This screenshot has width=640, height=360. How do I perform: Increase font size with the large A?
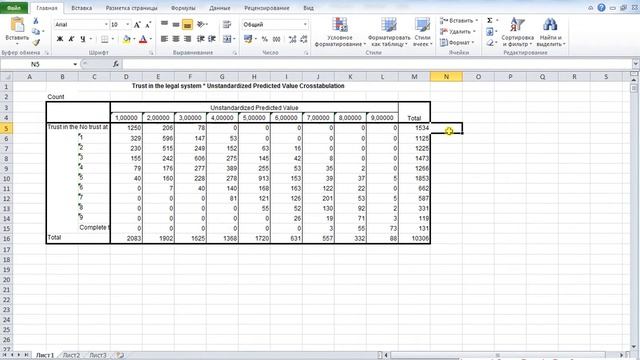137,24
